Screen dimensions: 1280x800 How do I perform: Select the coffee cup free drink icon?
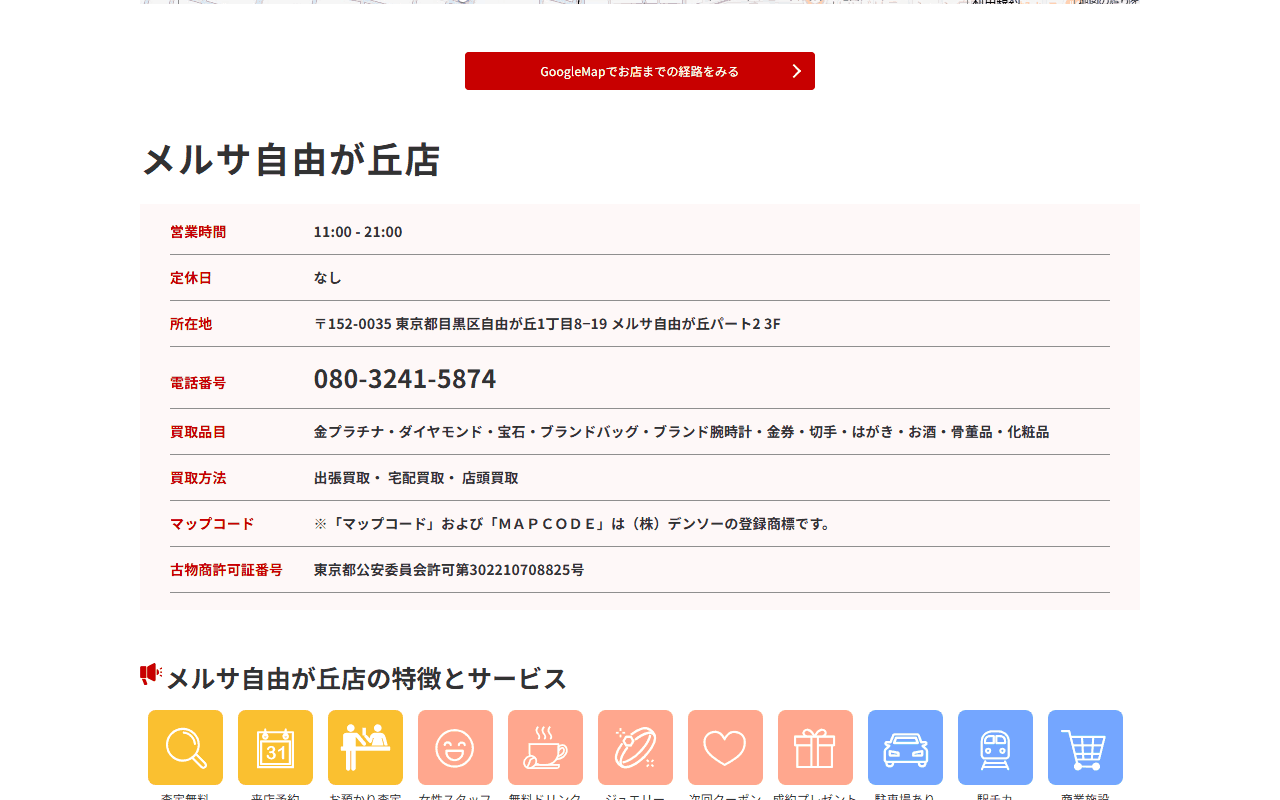click(x=545, y=747)
